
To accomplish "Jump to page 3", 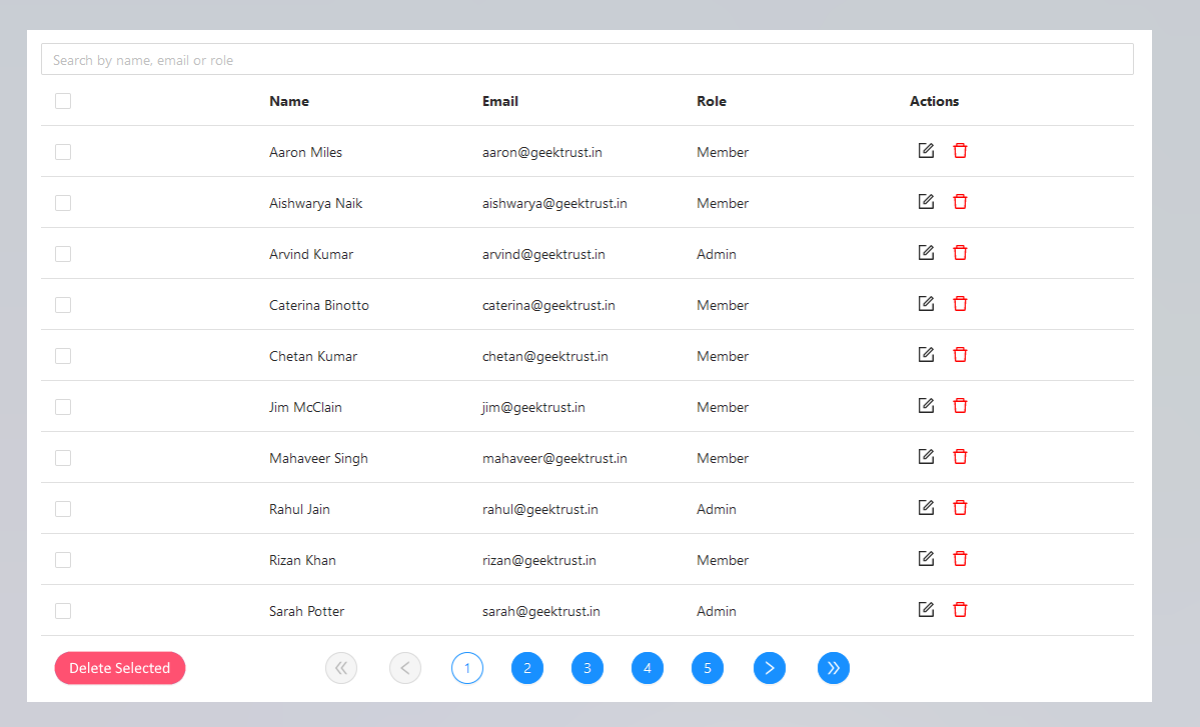I will click(x=587, y=668).
